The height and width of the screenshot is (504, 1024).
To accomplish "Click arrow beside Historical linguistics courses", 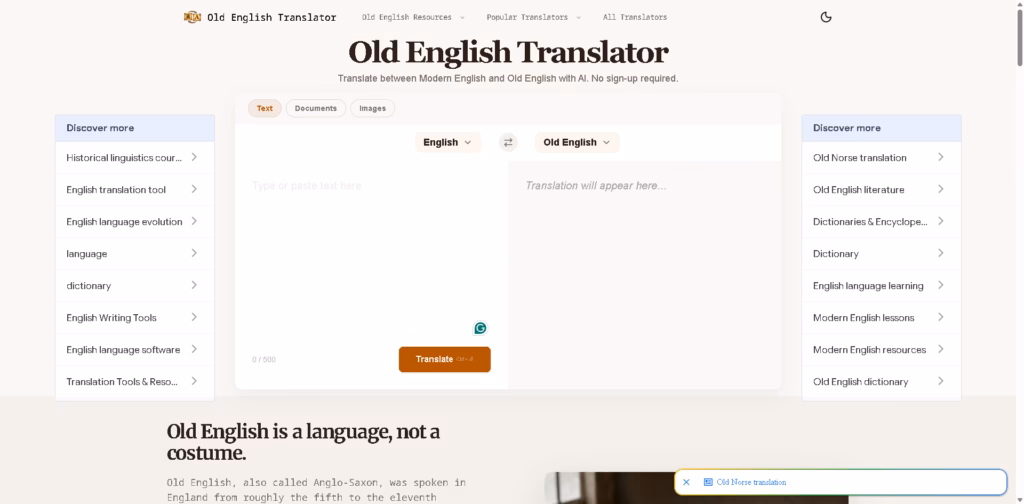I will point(194,157).
